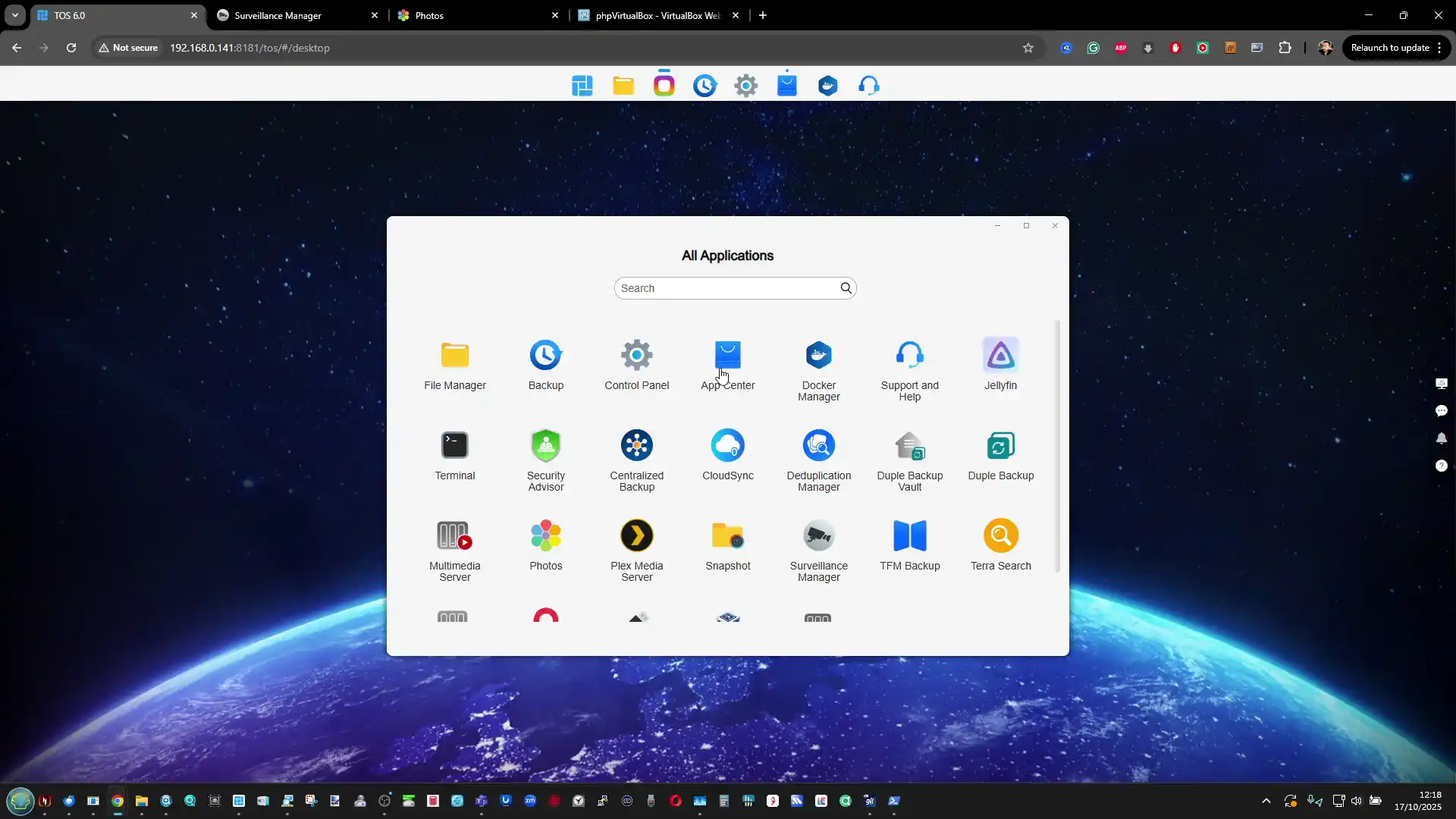
Task: Switch to the phpVirtualBox browser tab
Action: click(656, 15)
